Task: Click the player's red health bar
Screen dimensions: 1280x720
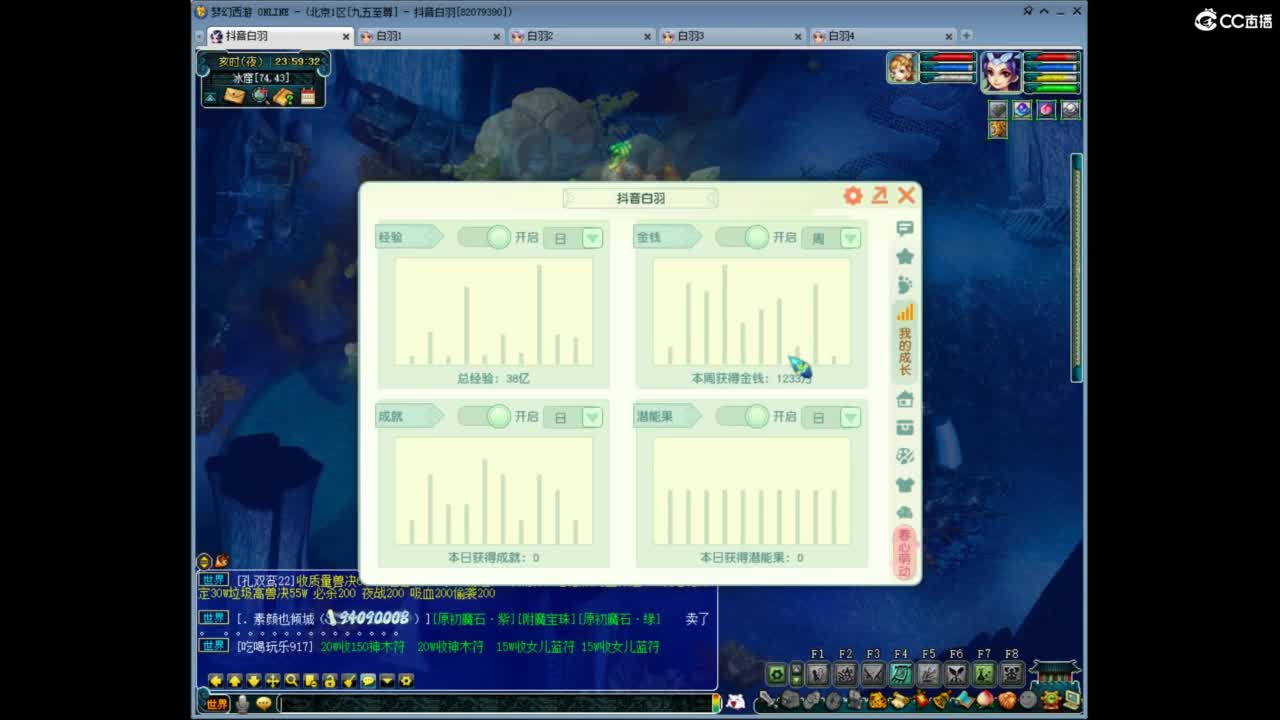Action: pos(1051,58)
